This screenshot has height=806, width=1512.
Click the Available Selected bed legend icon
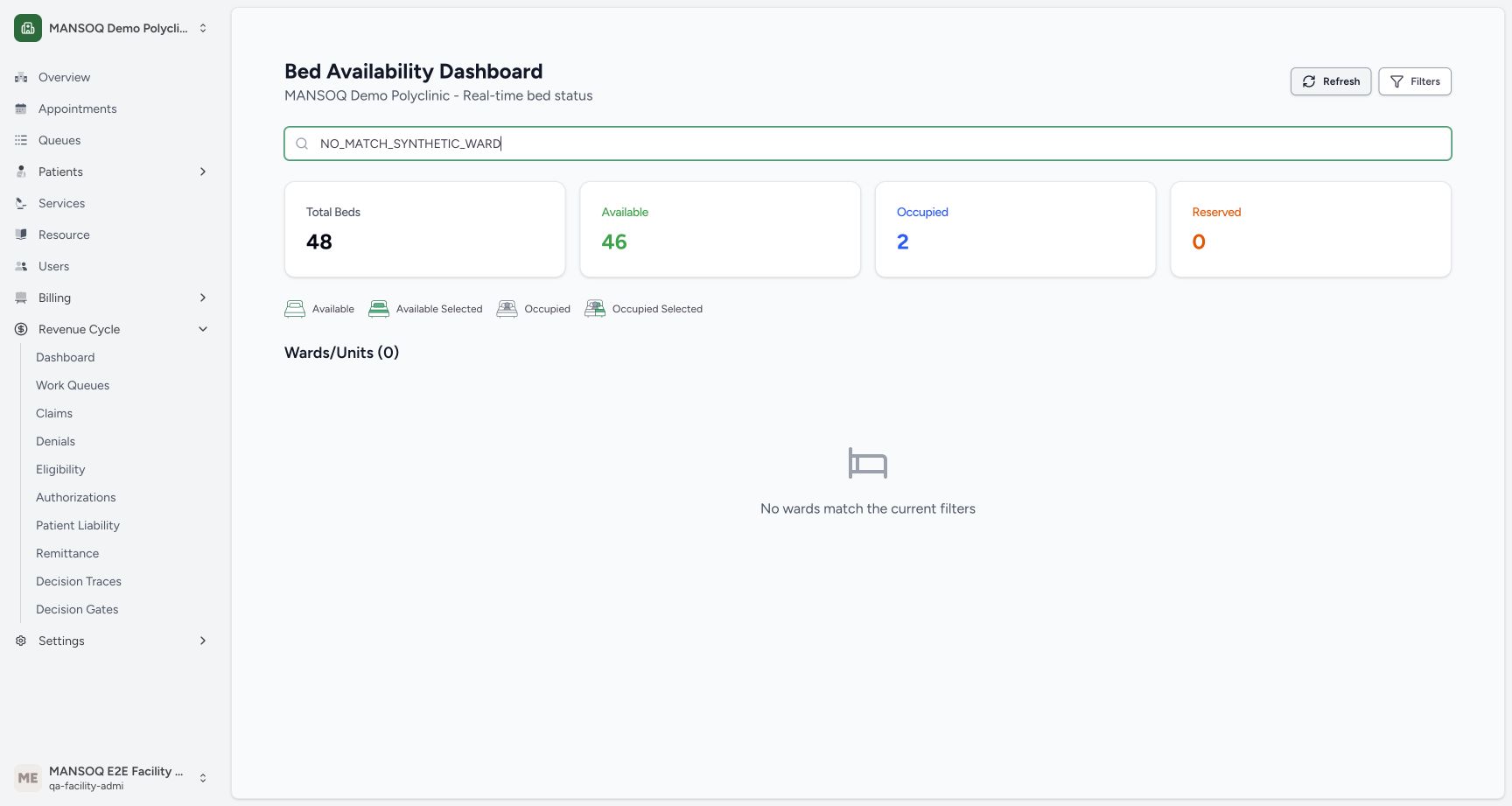click(379, 309)
